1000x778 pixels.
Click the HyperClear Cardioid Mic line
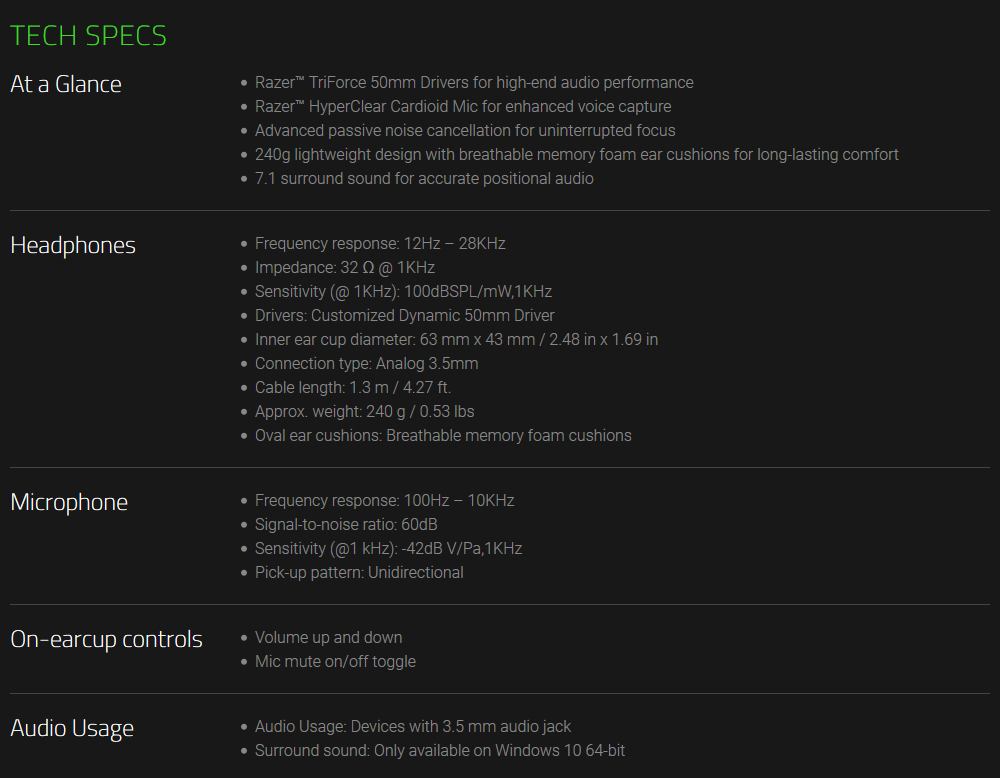coord(463,107)
